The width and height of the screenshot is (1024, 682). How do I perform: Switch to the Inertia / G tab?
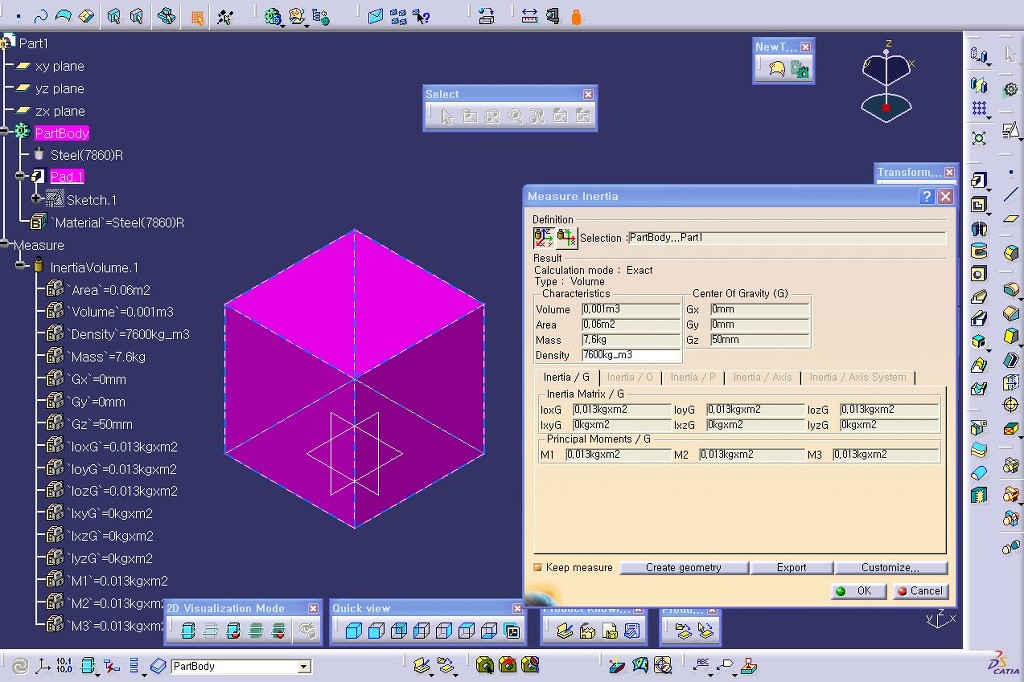point(566,377)
